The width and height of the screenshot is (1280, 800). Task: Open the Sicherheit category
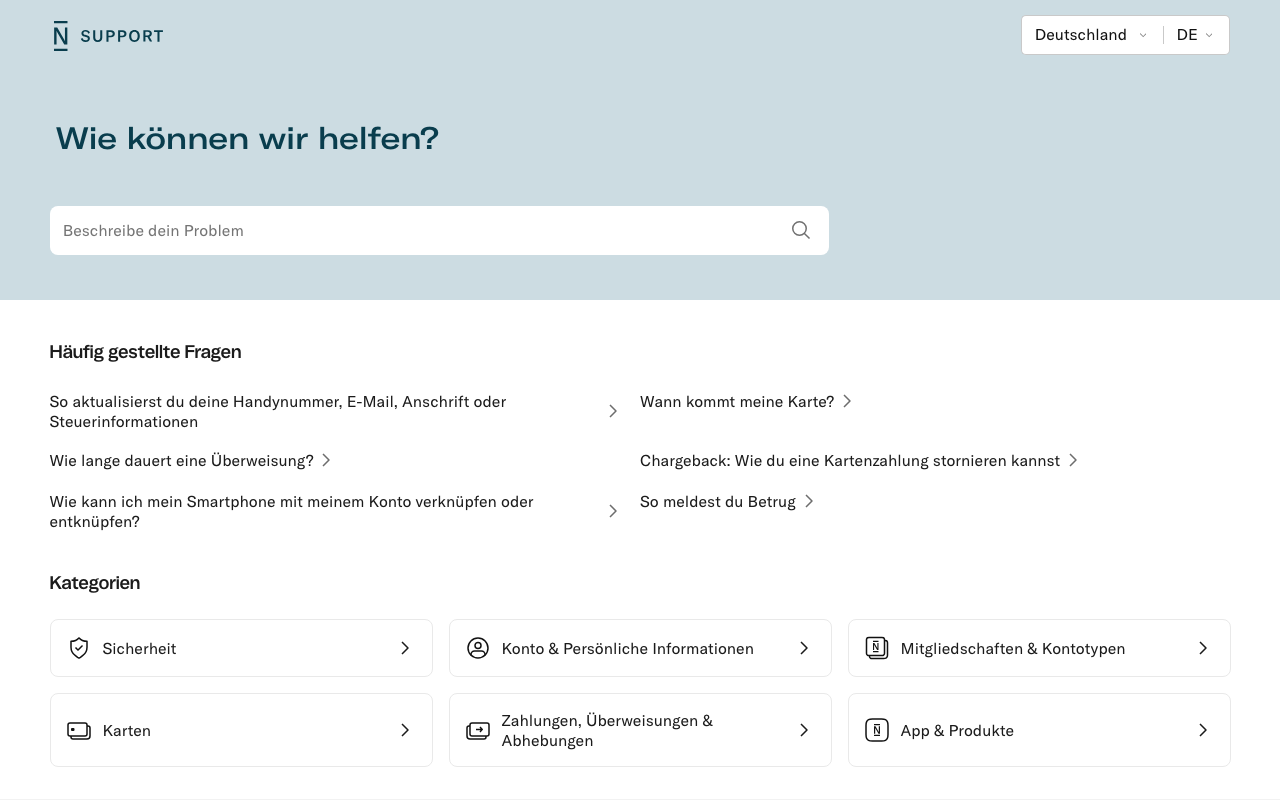tap(241, 648)
